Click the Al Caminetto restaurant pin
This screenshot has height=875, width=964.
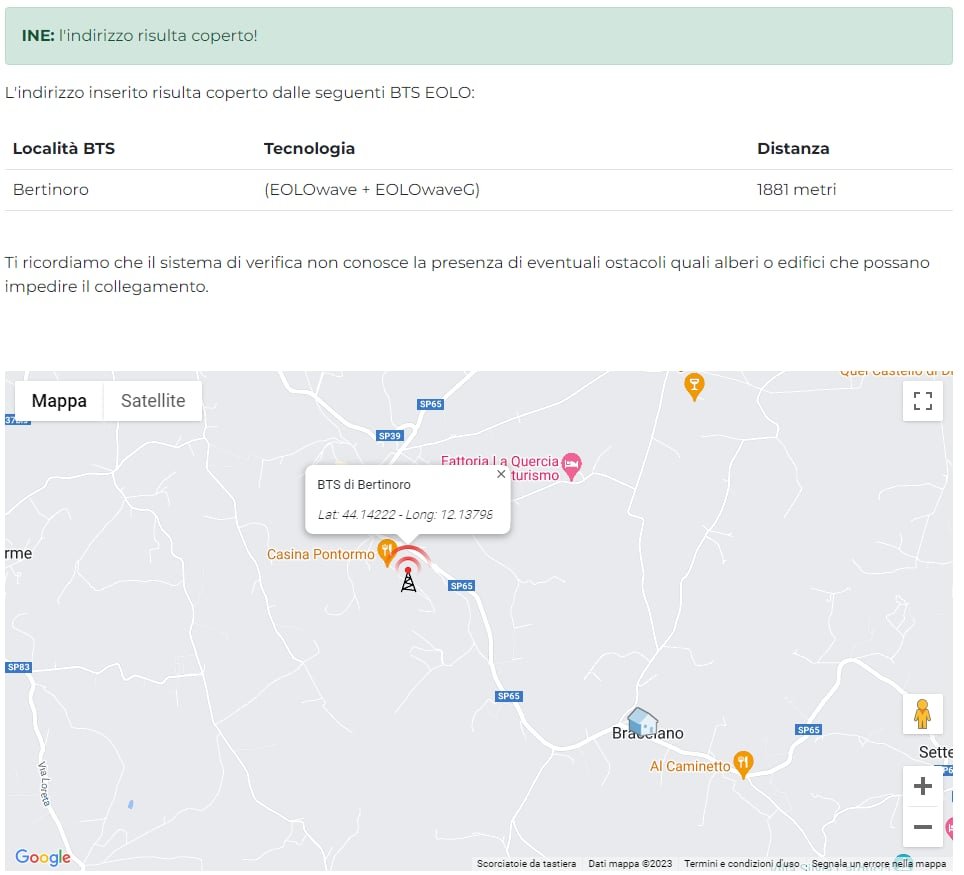[743, 764]
